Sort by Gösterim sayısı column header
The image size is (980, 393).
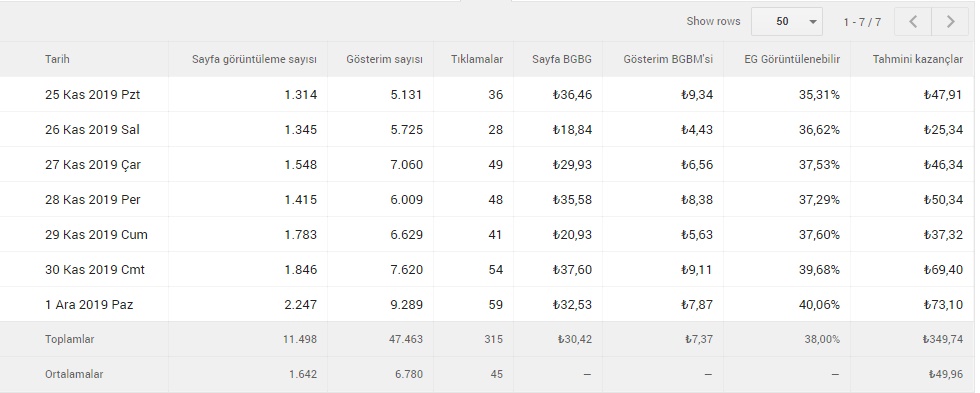click(384, 59)
